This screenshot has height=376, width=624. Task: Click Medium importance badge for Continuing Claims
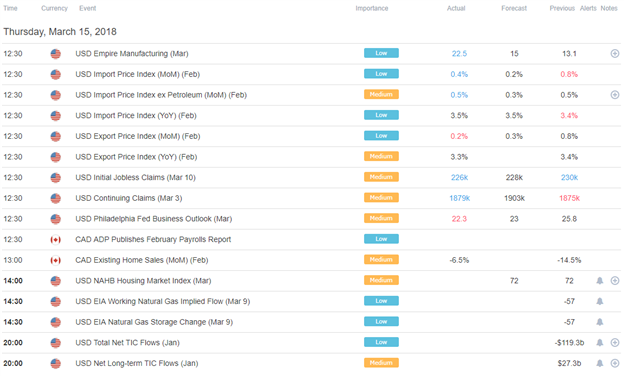point(381,198)
